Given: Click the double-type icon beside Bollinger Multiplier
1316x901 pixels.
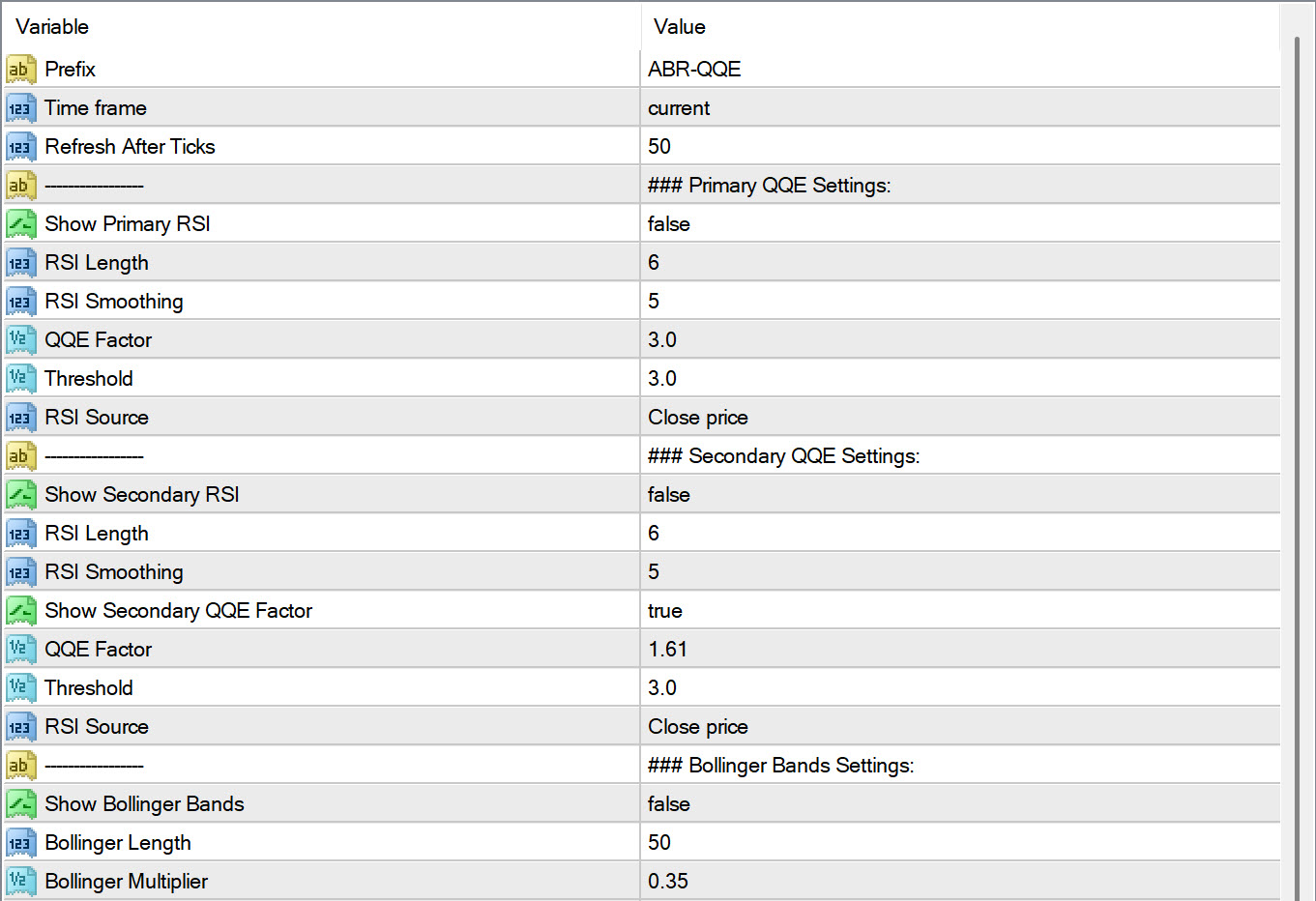Looking at the screenshot, I should (20, 881).
